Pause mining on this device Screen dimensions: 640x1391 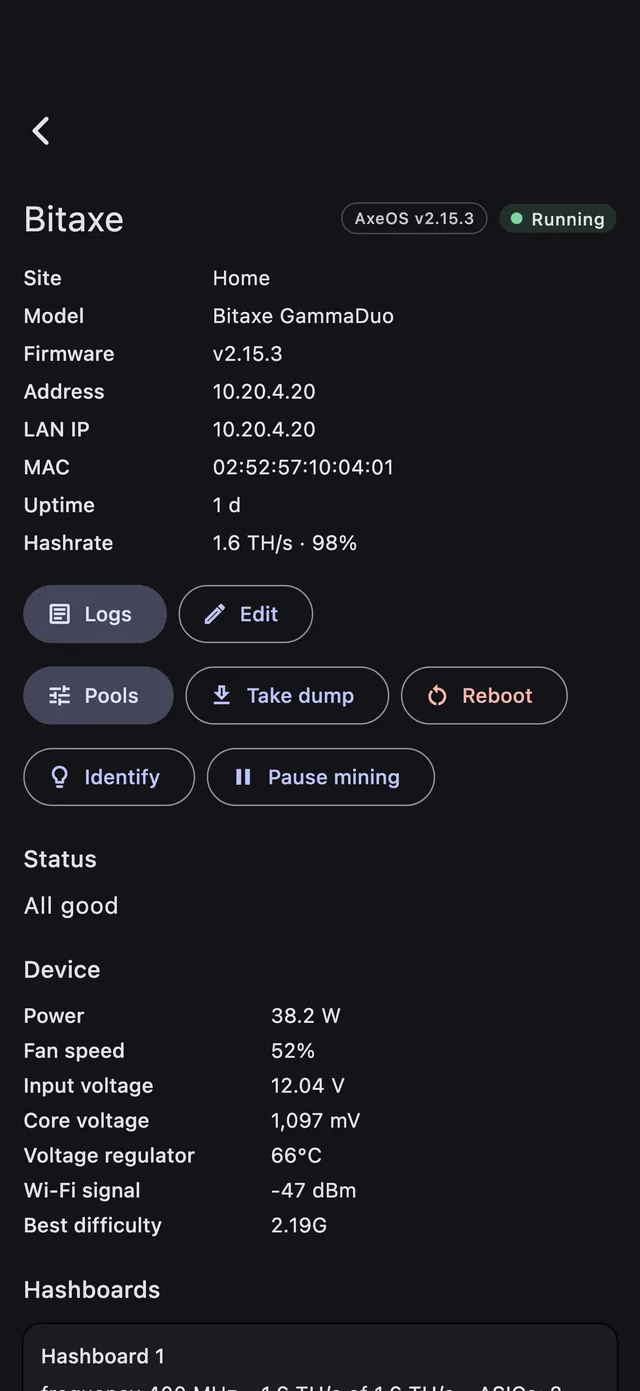321,777
